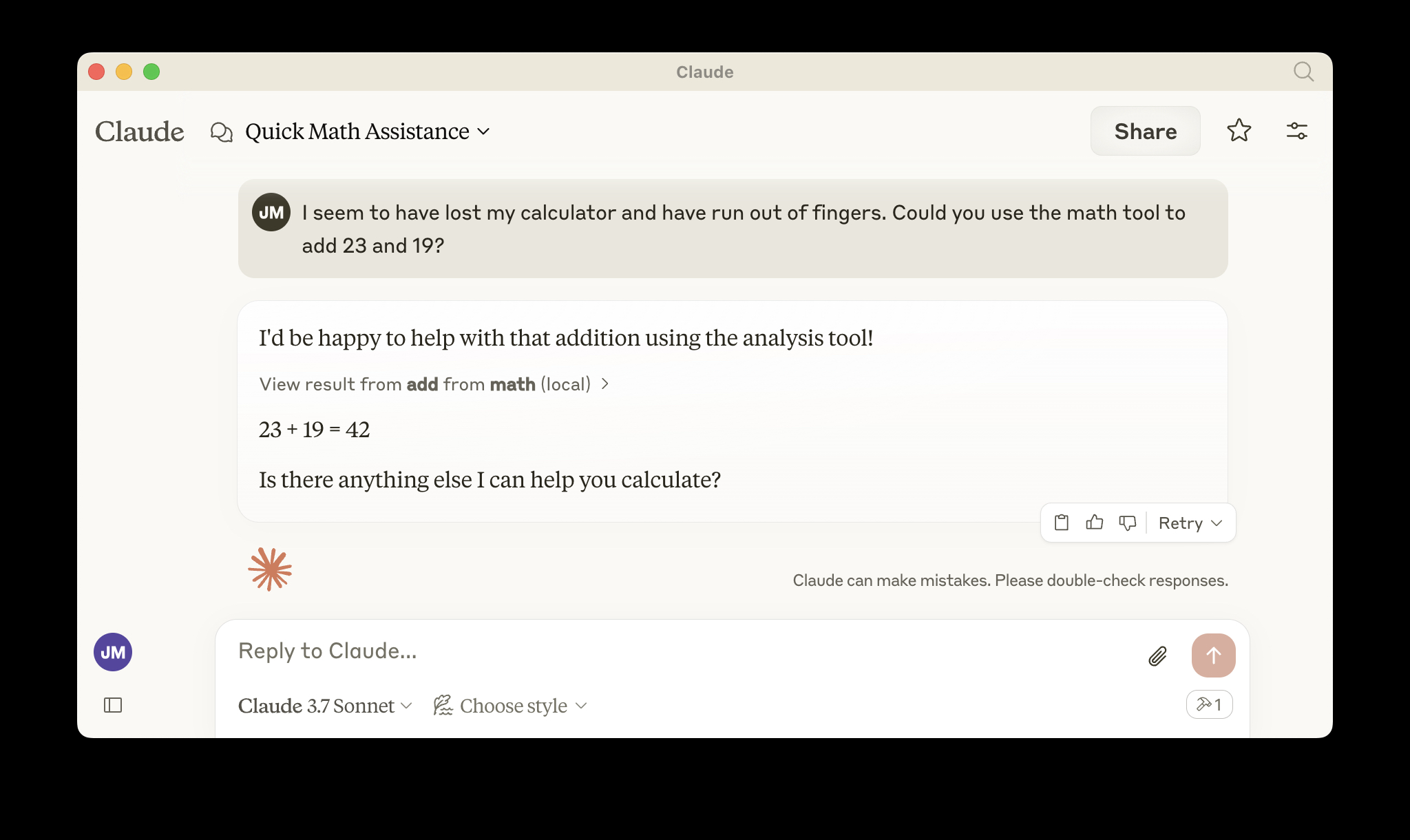The image size is (1410, 840).
Task: Open the Claude 3.7 Sonnet model selector
Action: (x=324, y=706)
